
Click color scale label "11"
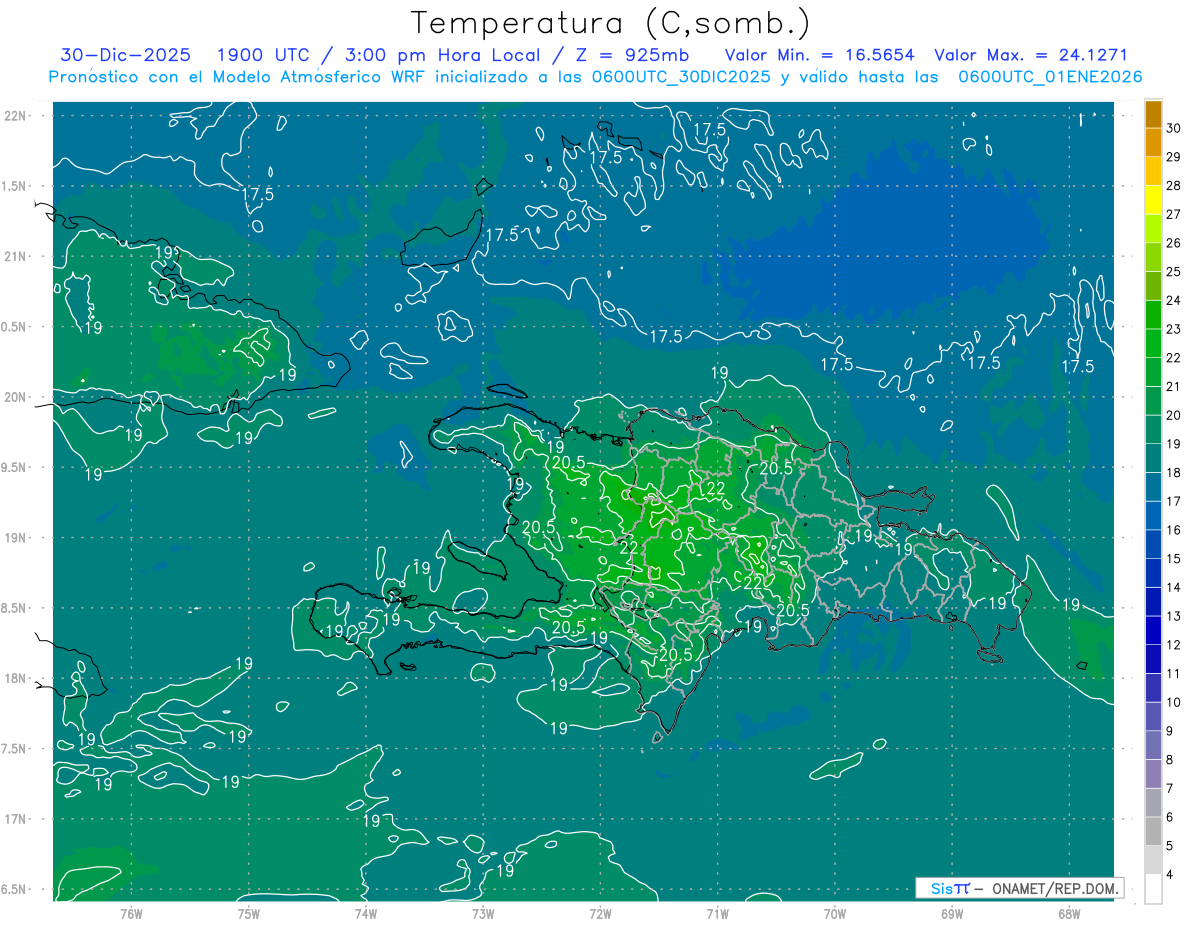1174,673
